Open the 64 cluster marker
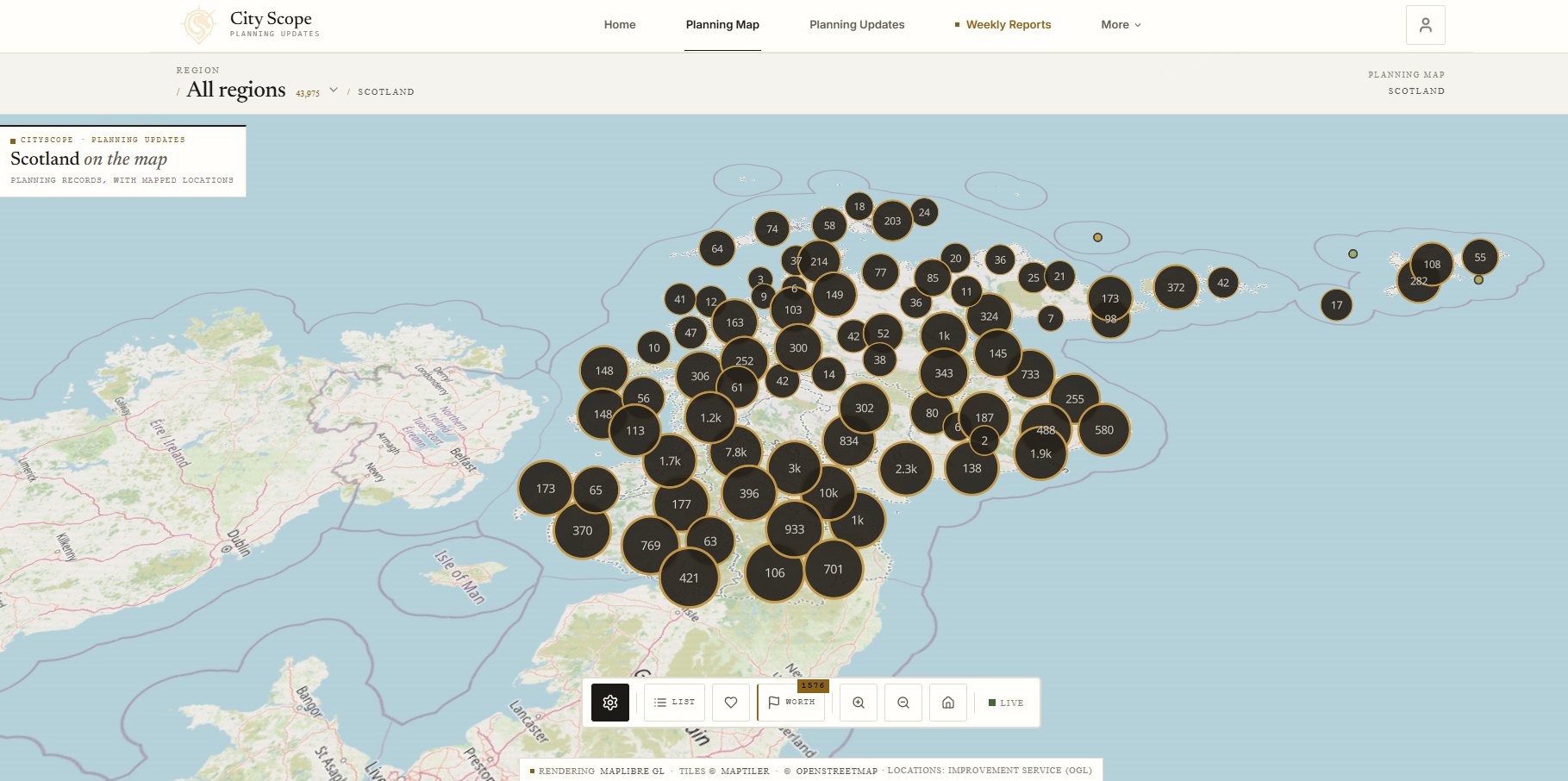 pyautogui.click(x=717, y=248)
